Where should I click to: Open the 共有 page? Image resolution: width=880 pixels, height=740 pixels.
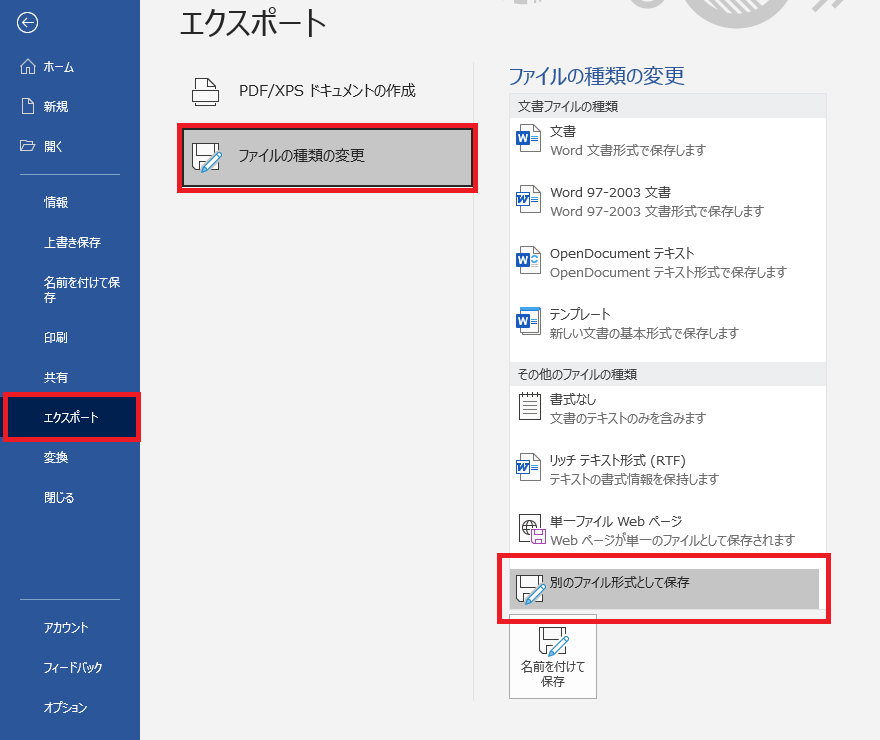pyautogui.click(x=70, y=378)
